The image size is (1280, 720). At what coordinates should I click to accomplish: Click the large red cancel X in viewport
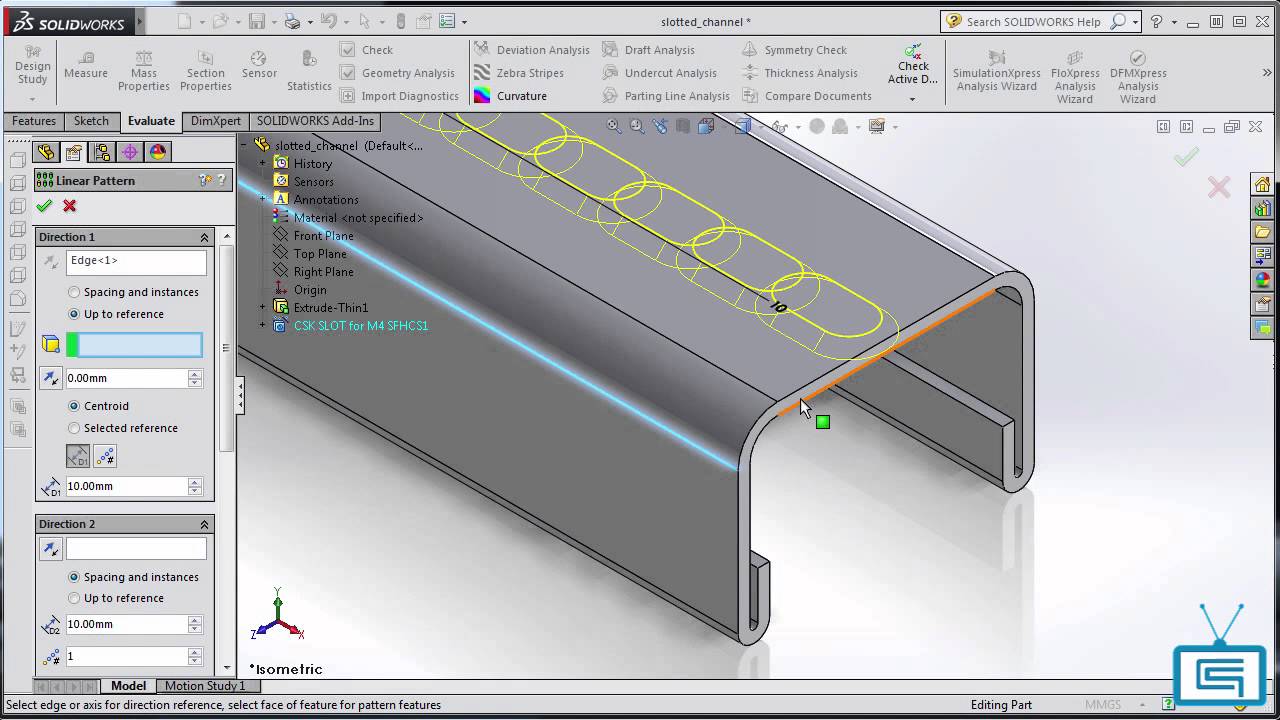[x=1218, y=187]
